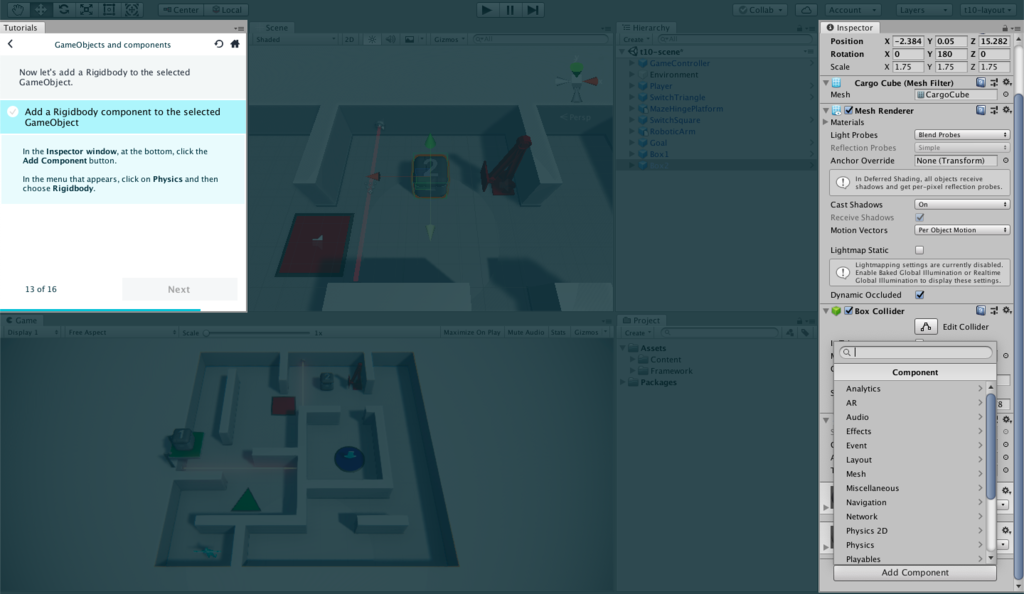1024x594 pixels.
Task: Start Play mode with the play button
Action: coord(487,10)
